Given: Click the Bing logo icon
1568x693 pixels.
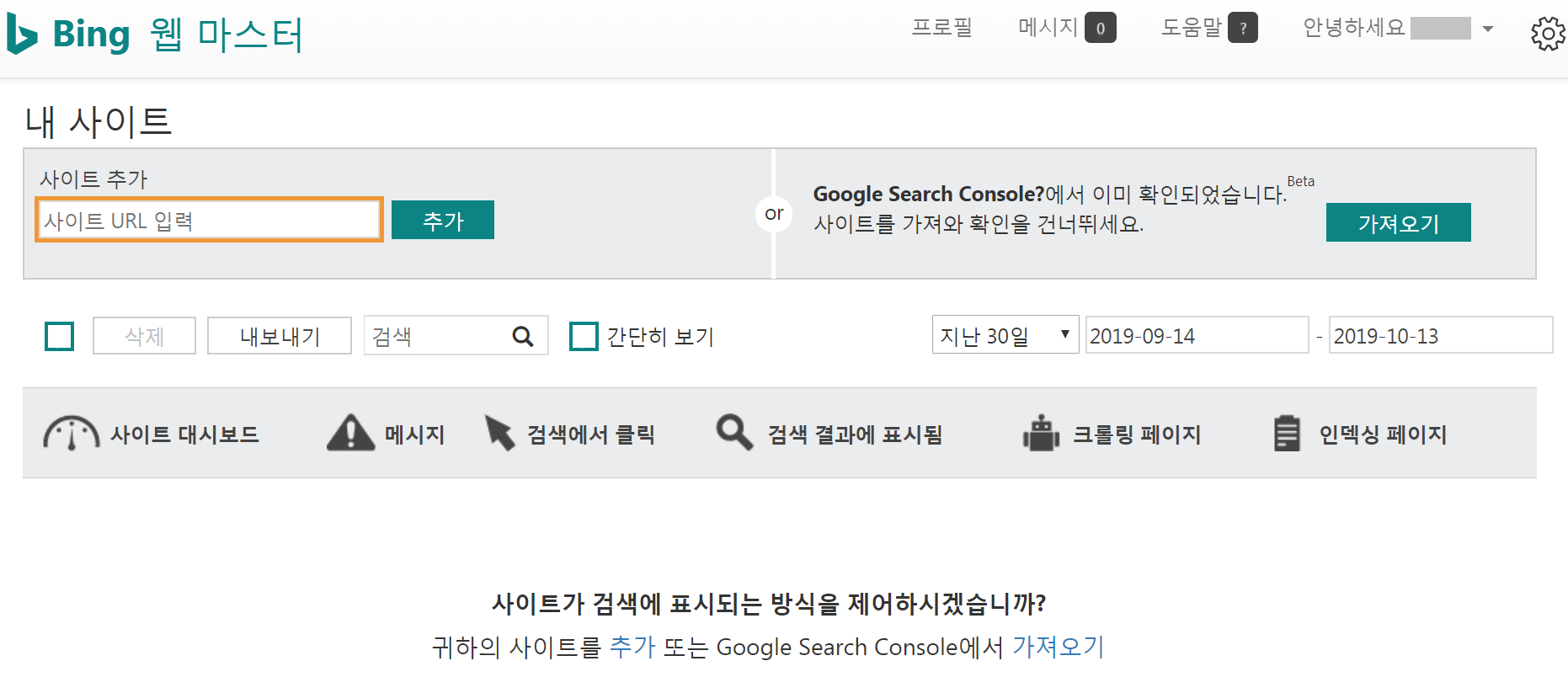Looking at the screenshot, I should [x=23, y=35].
